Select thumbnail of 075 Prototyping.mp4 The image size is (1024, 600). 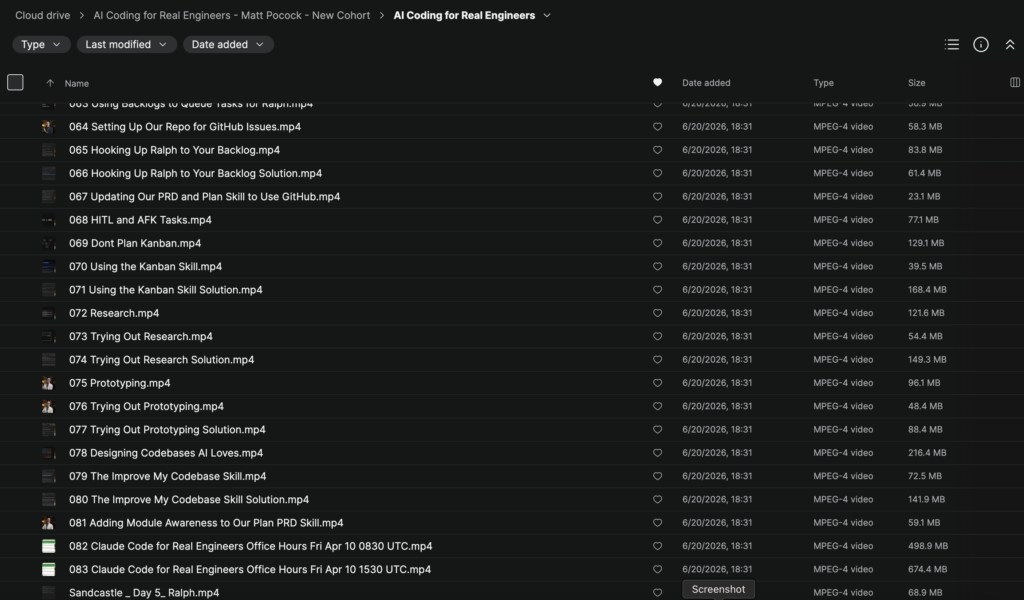(x=48, y=383)
